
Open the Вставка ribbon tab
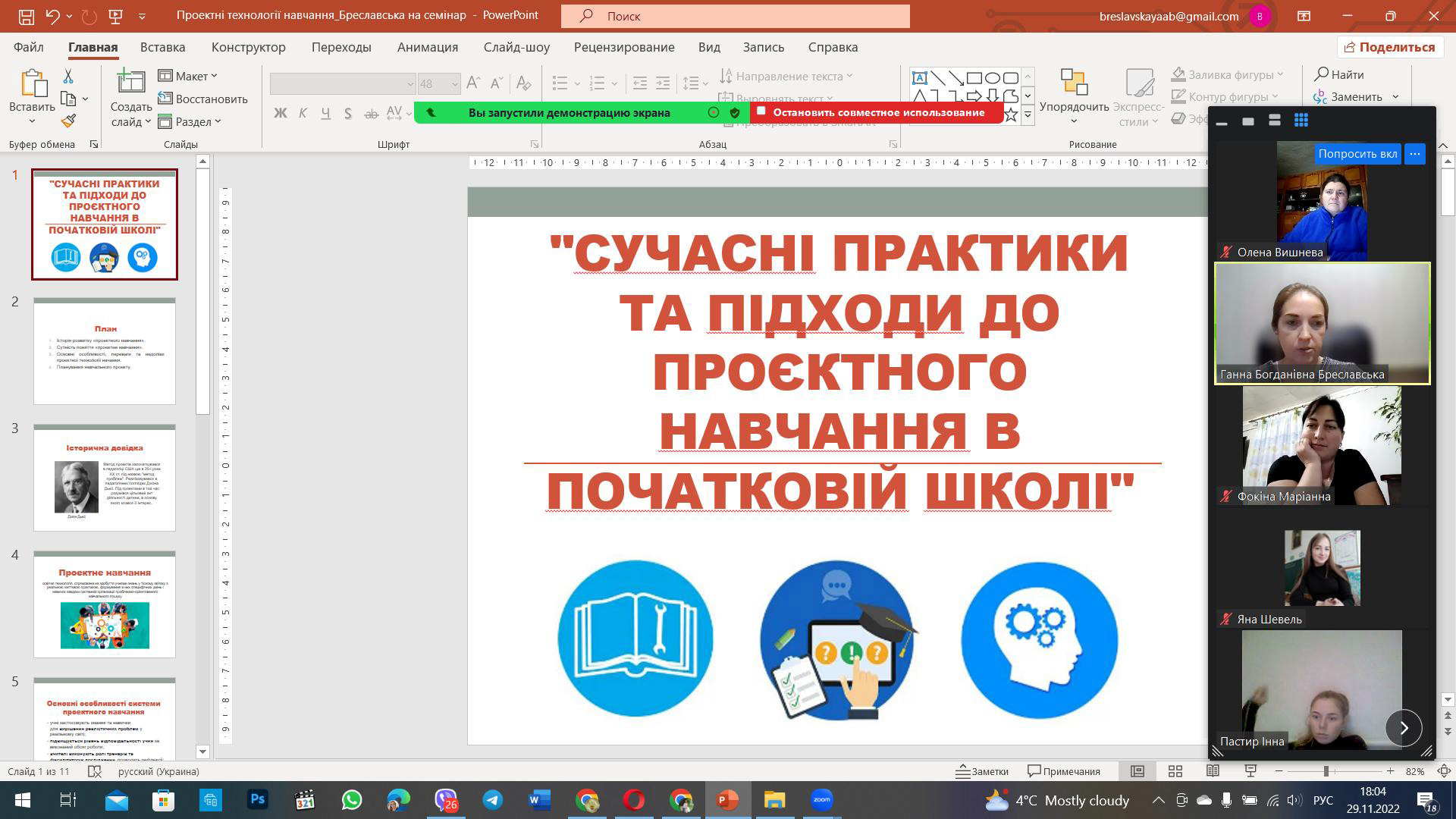[162, 47]
